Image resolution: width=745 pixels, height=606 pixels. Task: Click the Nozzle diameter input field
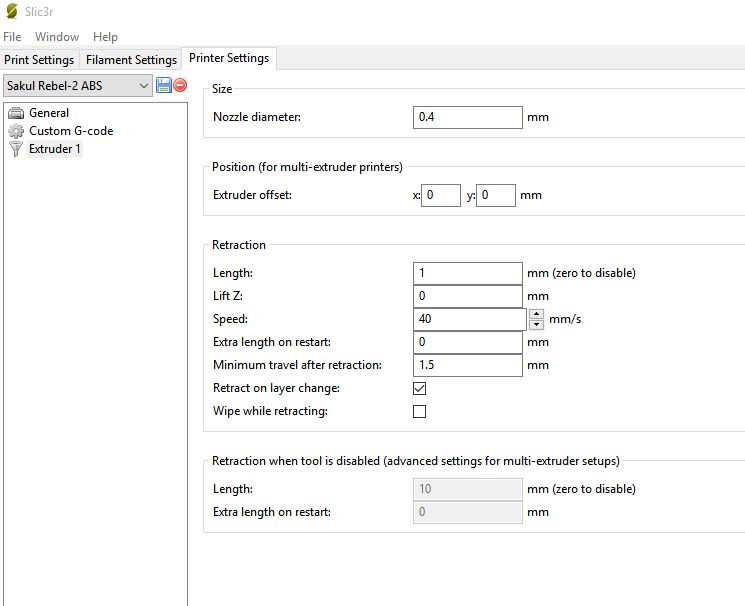467,117
